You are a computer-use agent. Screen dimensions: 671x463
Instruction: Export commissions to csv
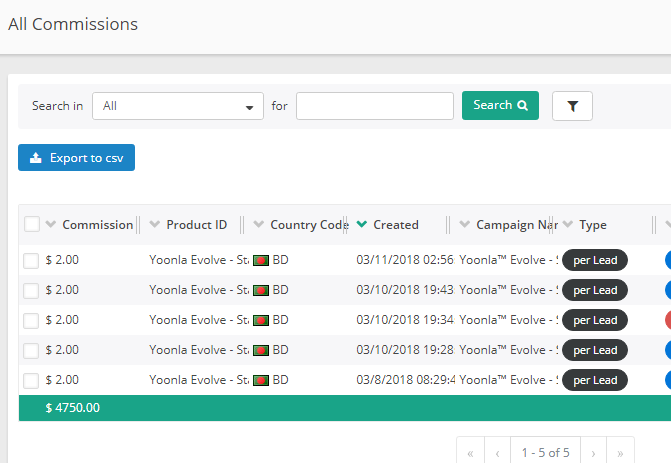pos(76,158)
